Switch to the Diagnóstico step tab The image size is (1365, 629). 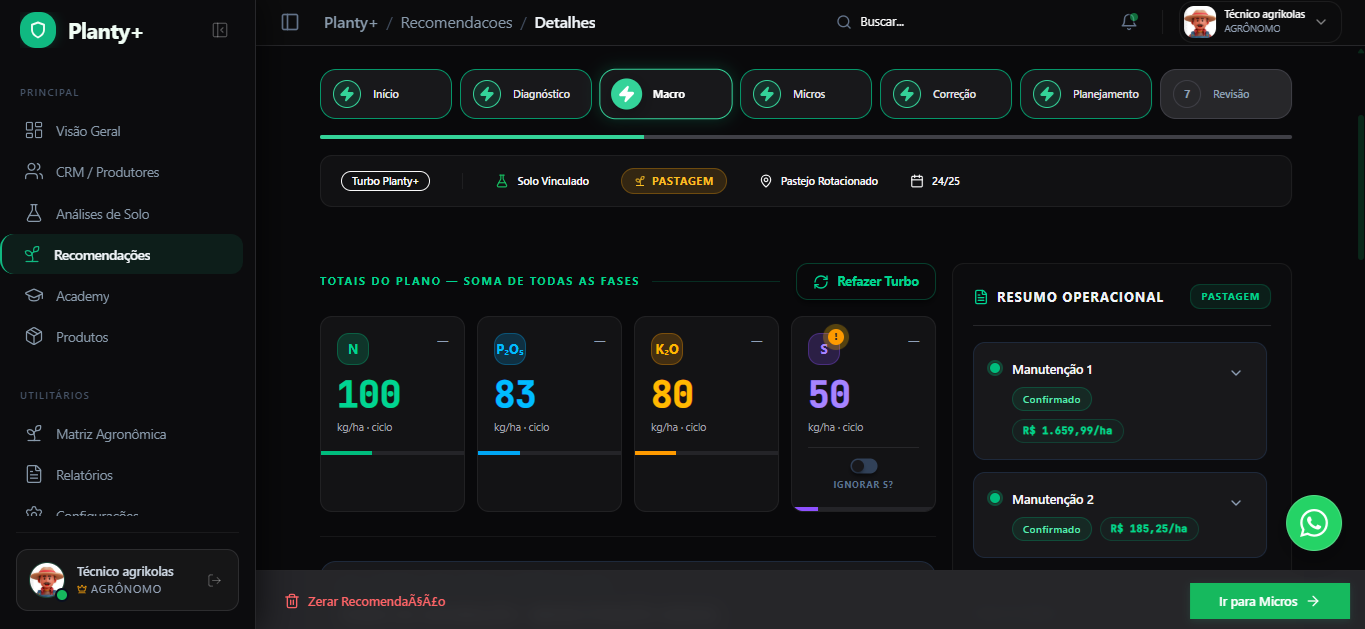[526, 94]
